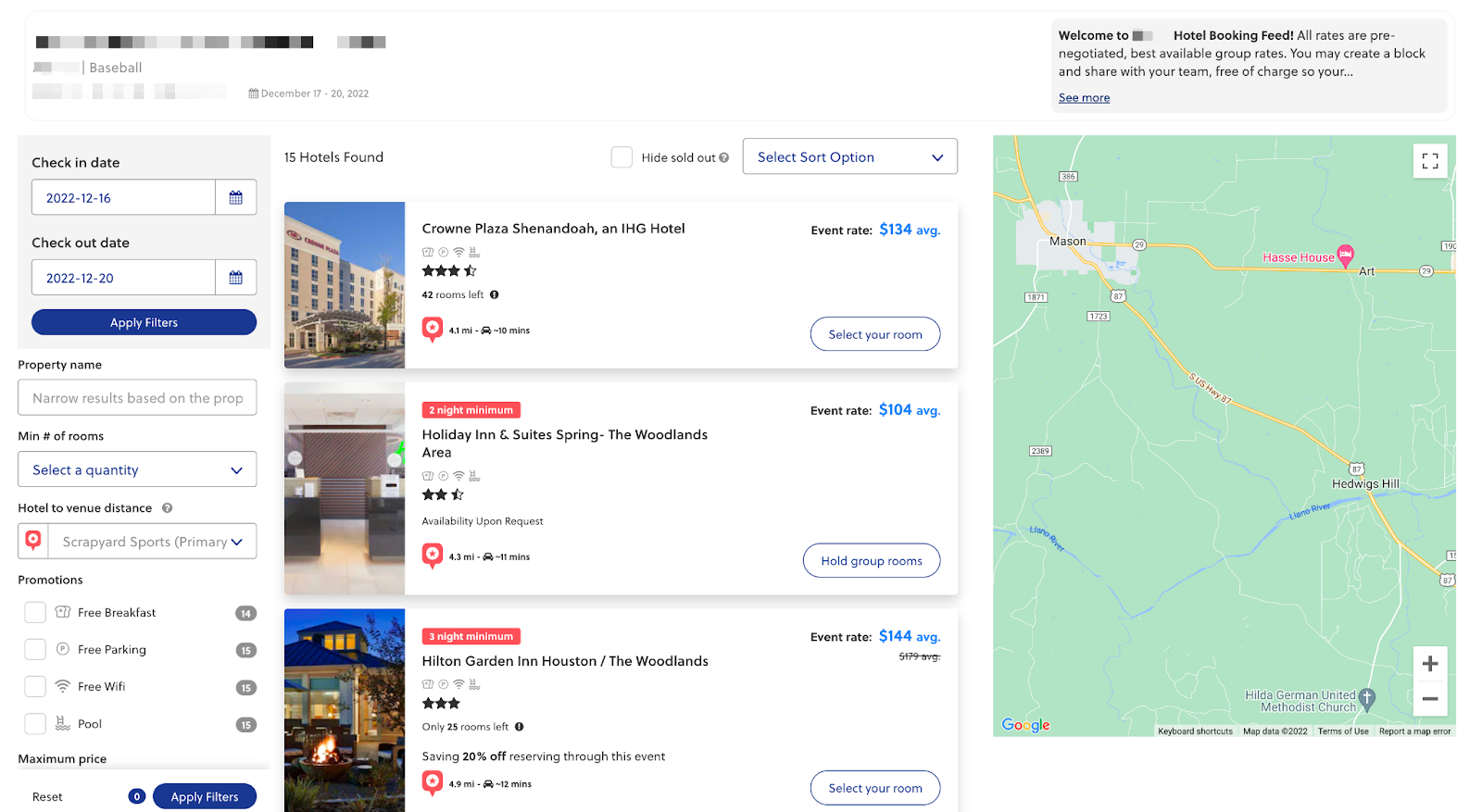Open the Crowne Plaza Shenandoah hotel title
The width and height of the screenshot is (1482, 812).
553,229
